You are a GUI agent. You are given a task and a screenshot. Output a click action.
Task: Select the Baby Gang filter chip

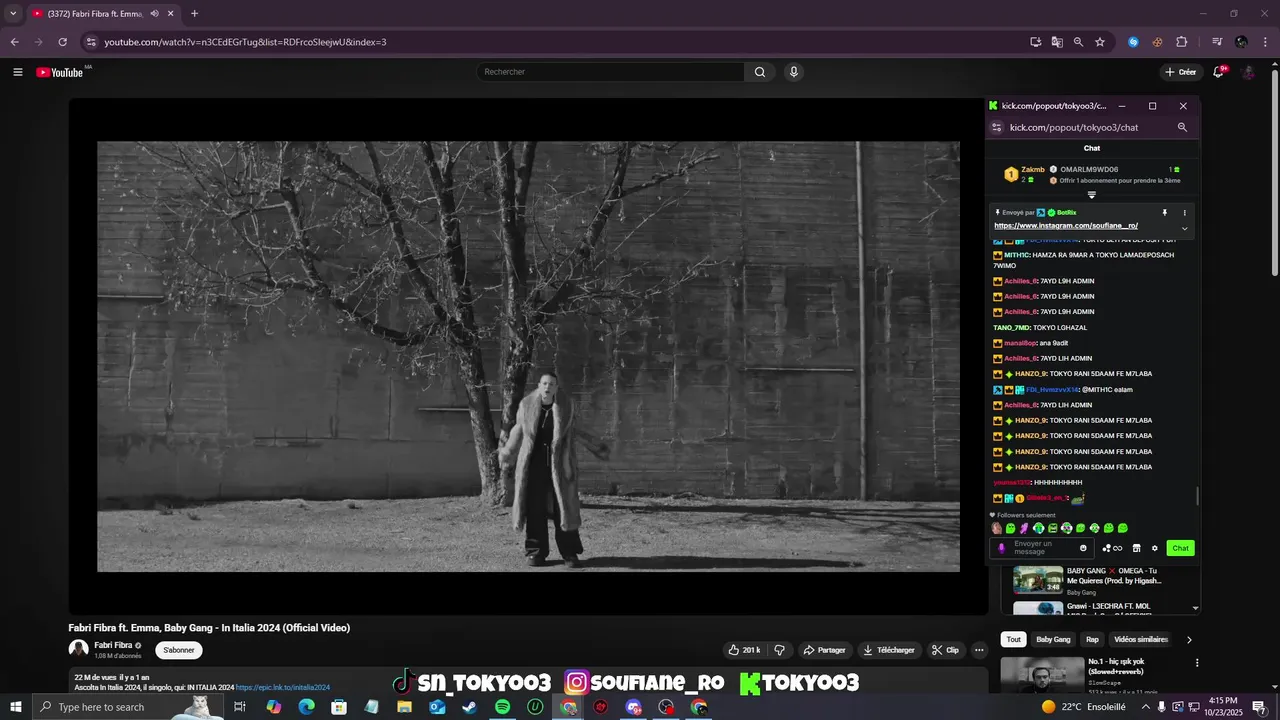pos(1053,640)
